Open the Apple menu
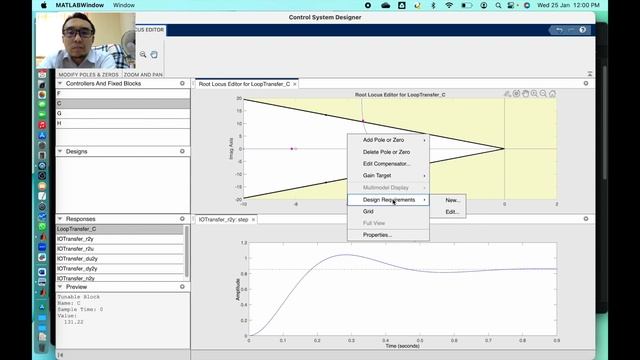 tap(44, 5)
